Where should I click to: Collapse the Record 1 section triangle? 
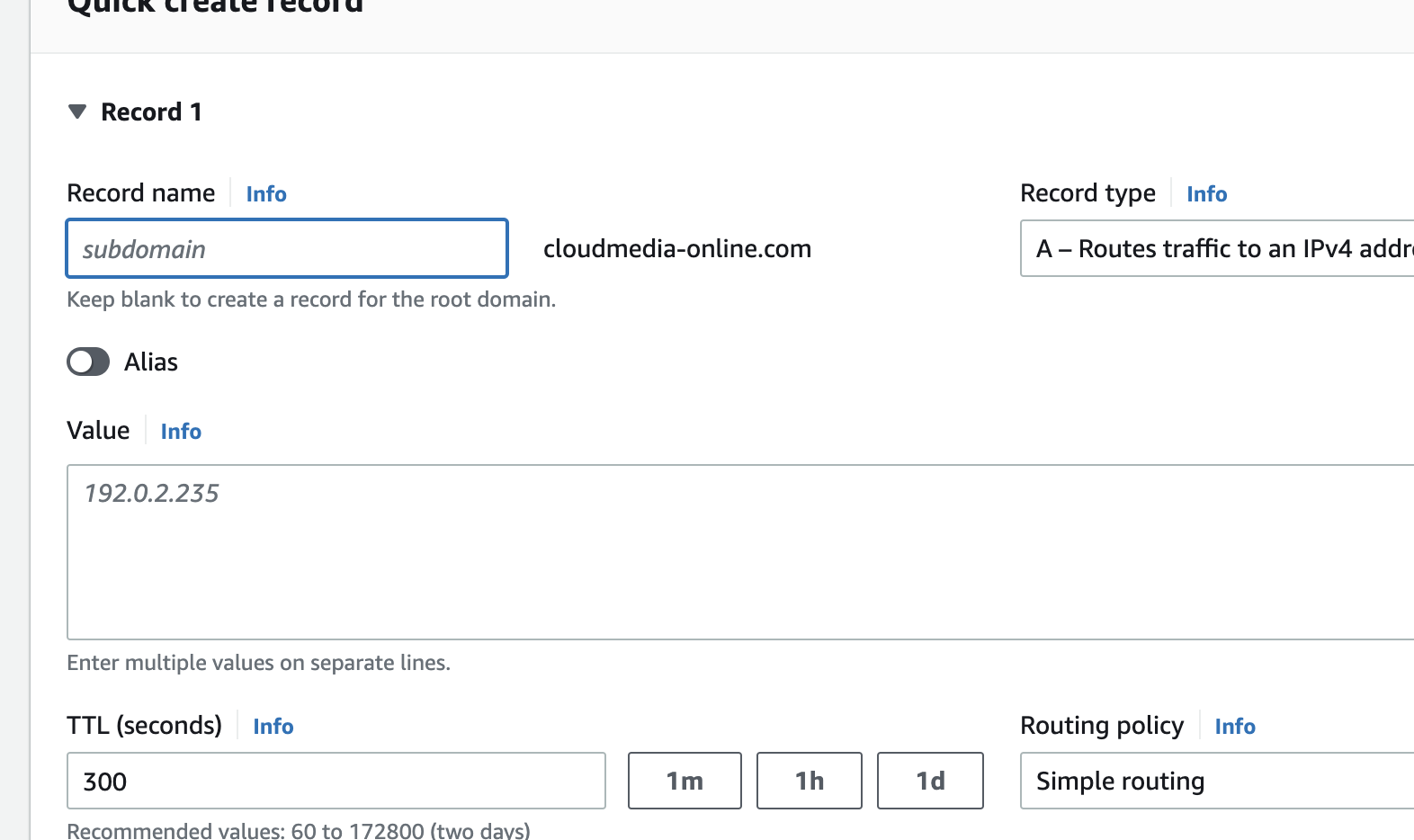pyautogui.click(x=77, y=112)
